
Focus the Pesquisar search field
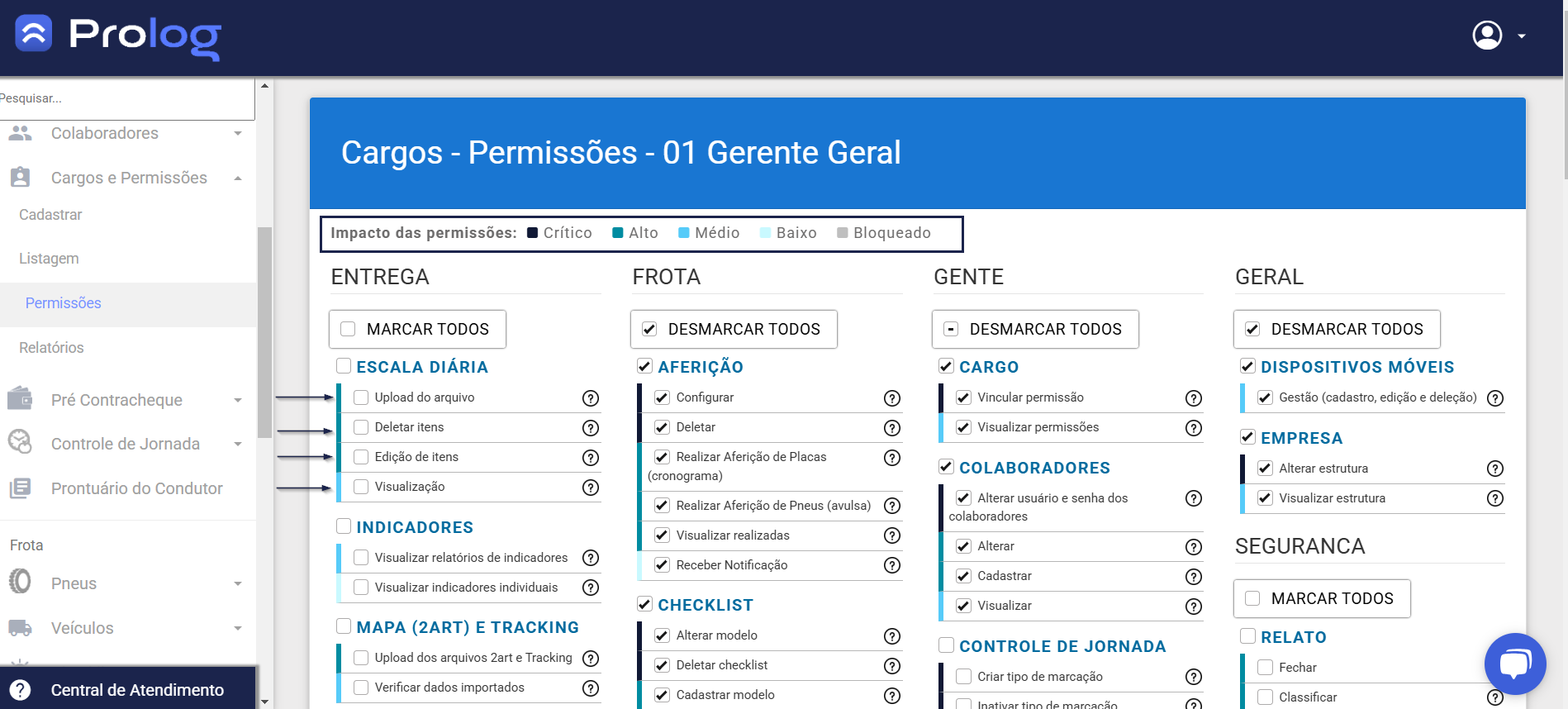(x=127, y=98)
